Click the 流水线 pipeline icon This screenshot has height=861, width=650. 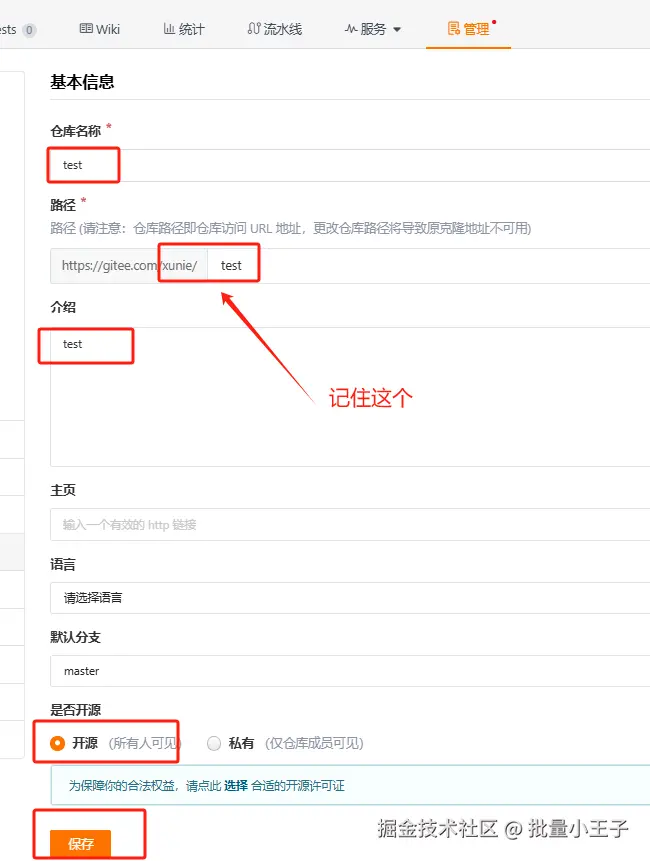254,29
